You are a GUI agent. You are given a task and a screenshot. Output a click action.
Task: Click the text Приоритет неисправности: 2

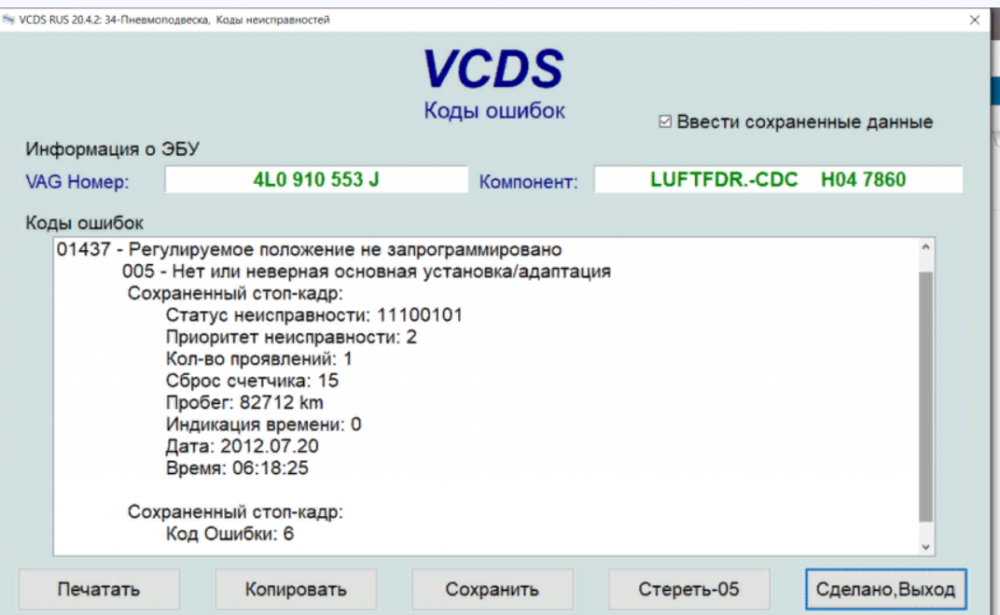click(x=291, y=337)
